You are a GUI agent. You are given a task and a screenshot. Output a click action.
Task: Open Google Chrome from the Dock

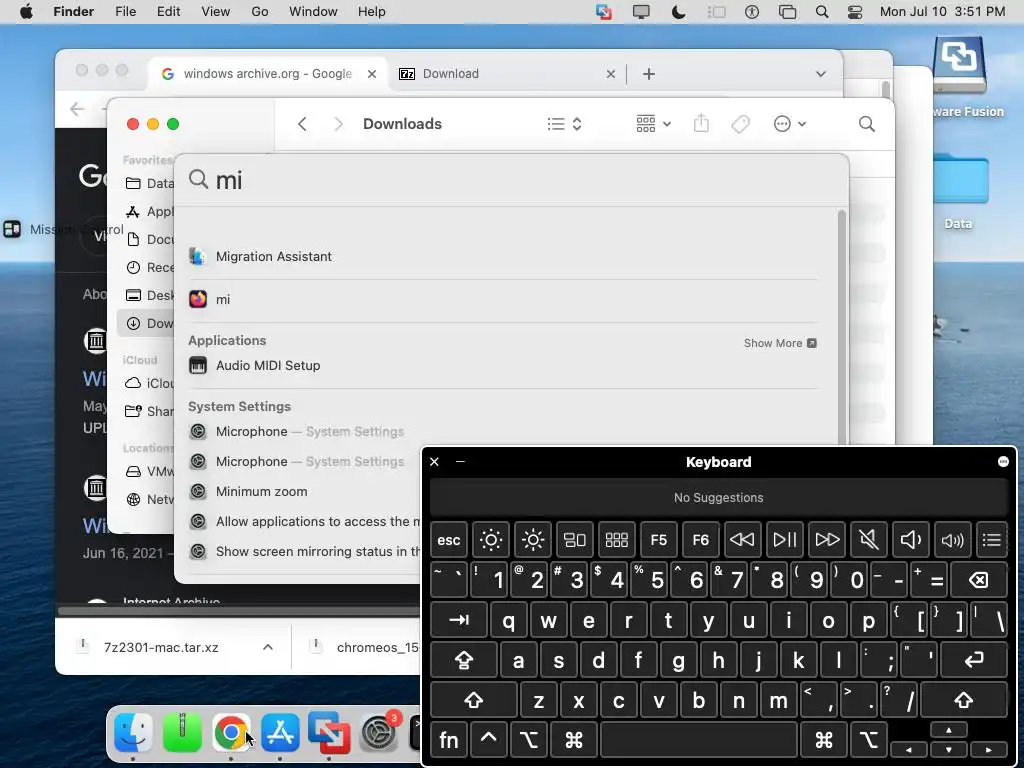[x=231, y=733]
